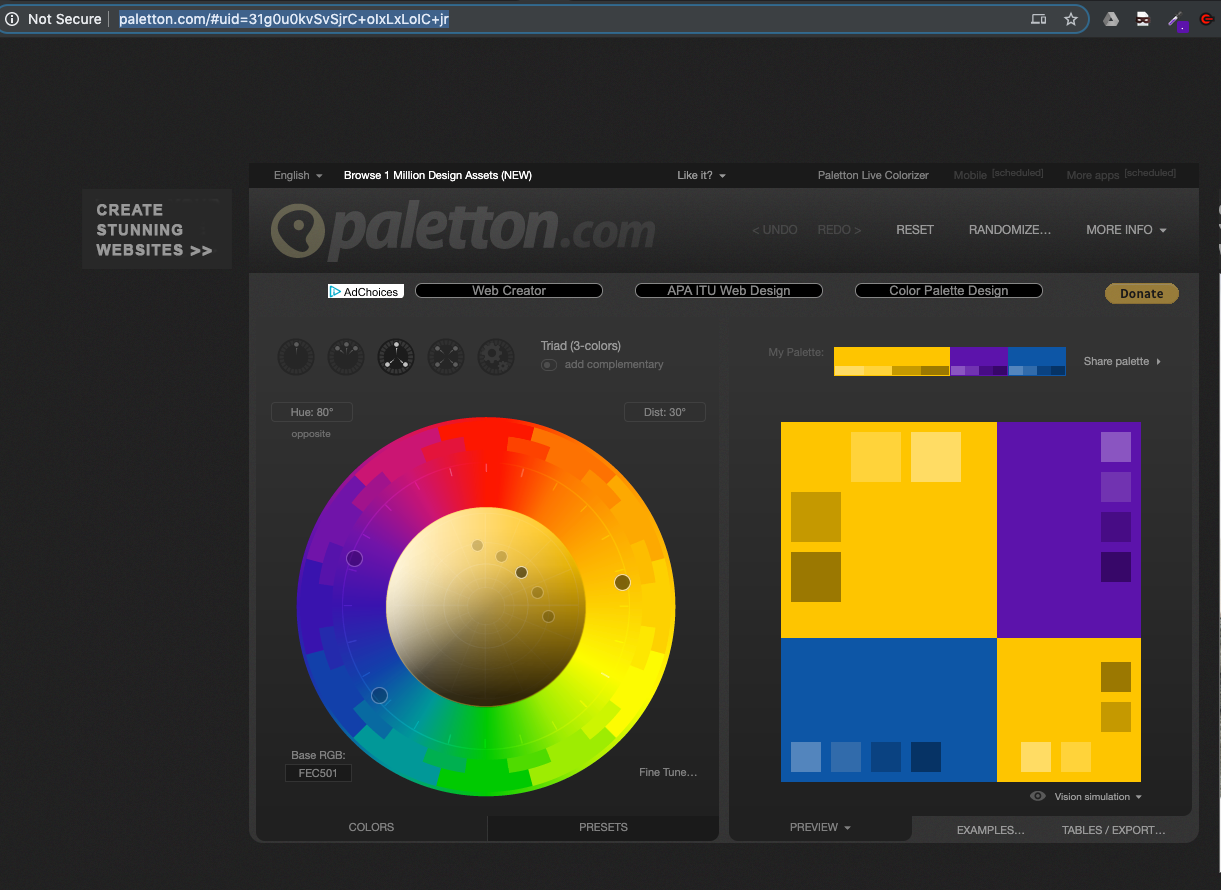The height and width of the screenshot is (890, 1221).
Task: Expand the MORE INFO menu
Action: (x=1126, y=230)
